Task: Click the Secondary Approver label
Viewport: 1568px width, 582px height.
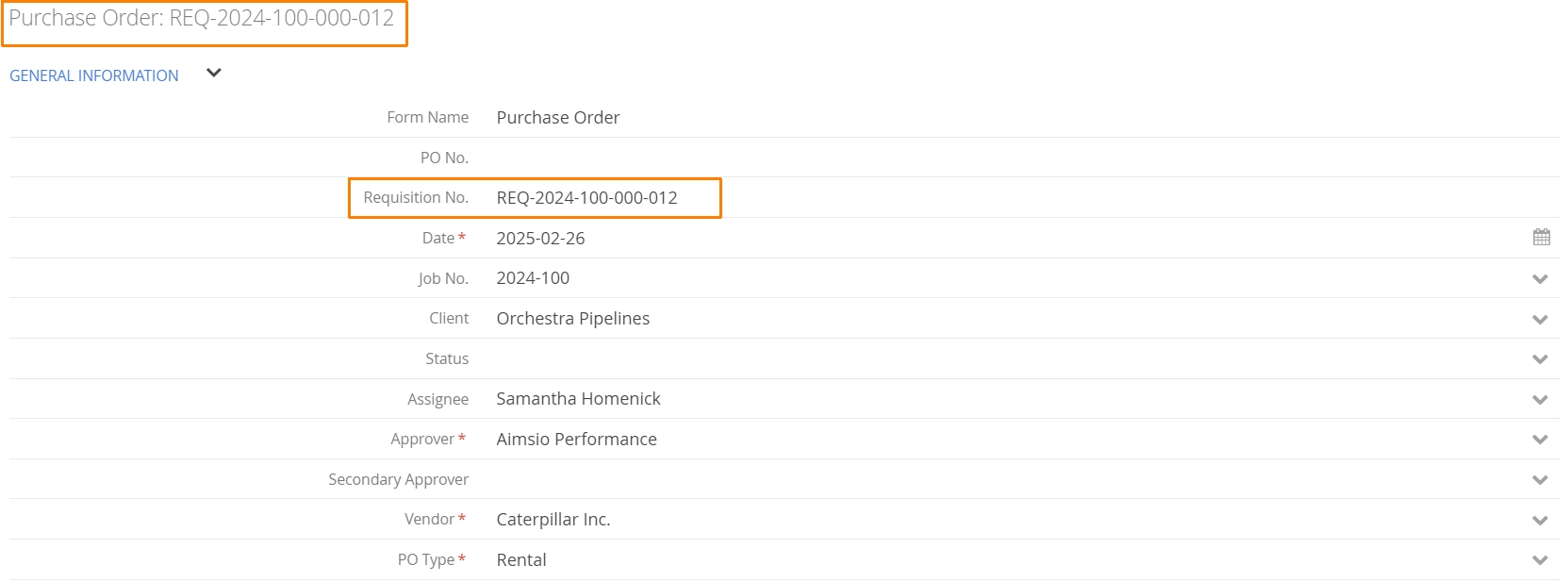Action: [x=398, y=479]
